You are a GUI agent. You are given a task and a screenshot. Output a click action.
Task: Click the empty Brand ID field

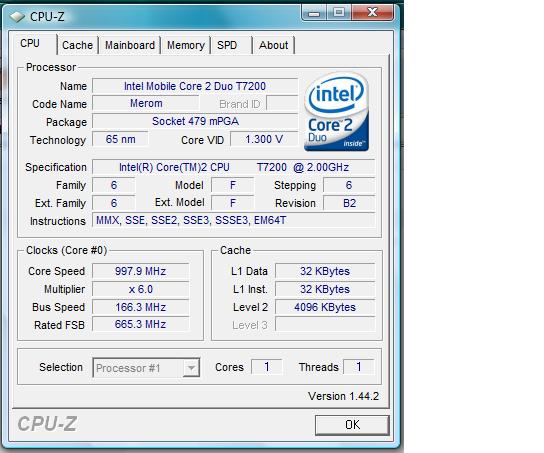coord(282,103)
